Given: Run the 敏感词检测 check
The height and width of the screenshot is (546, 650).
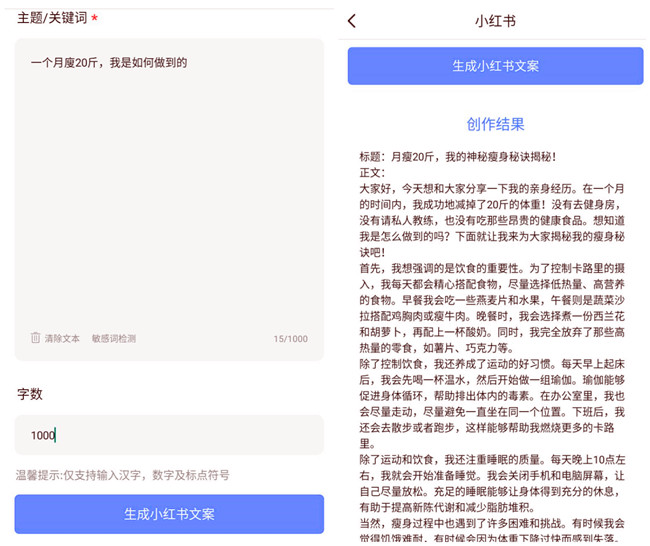Looking at the screenshot, I should (114, 339).
